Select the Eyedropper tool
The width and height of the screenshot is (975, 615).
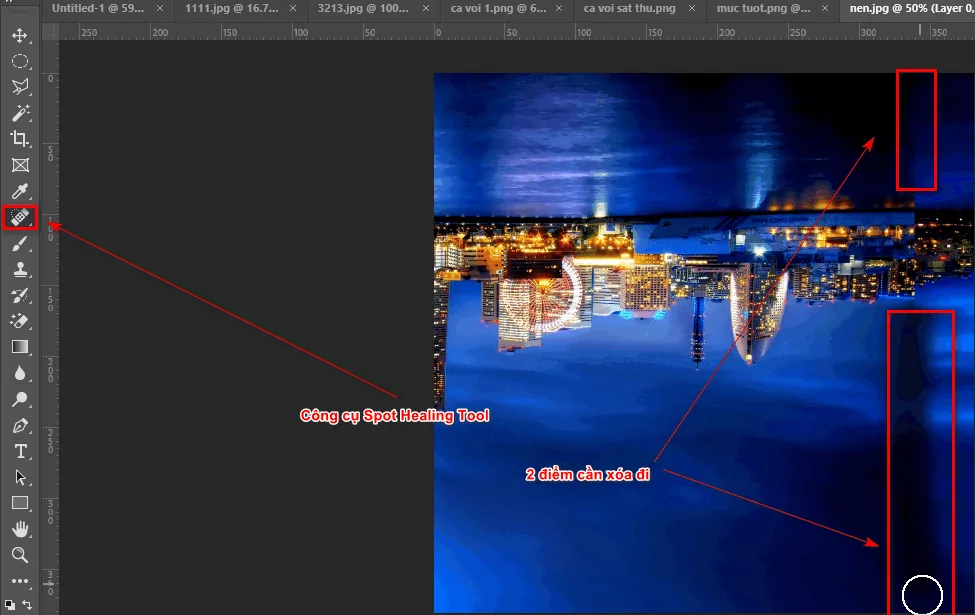click(20, 190)
